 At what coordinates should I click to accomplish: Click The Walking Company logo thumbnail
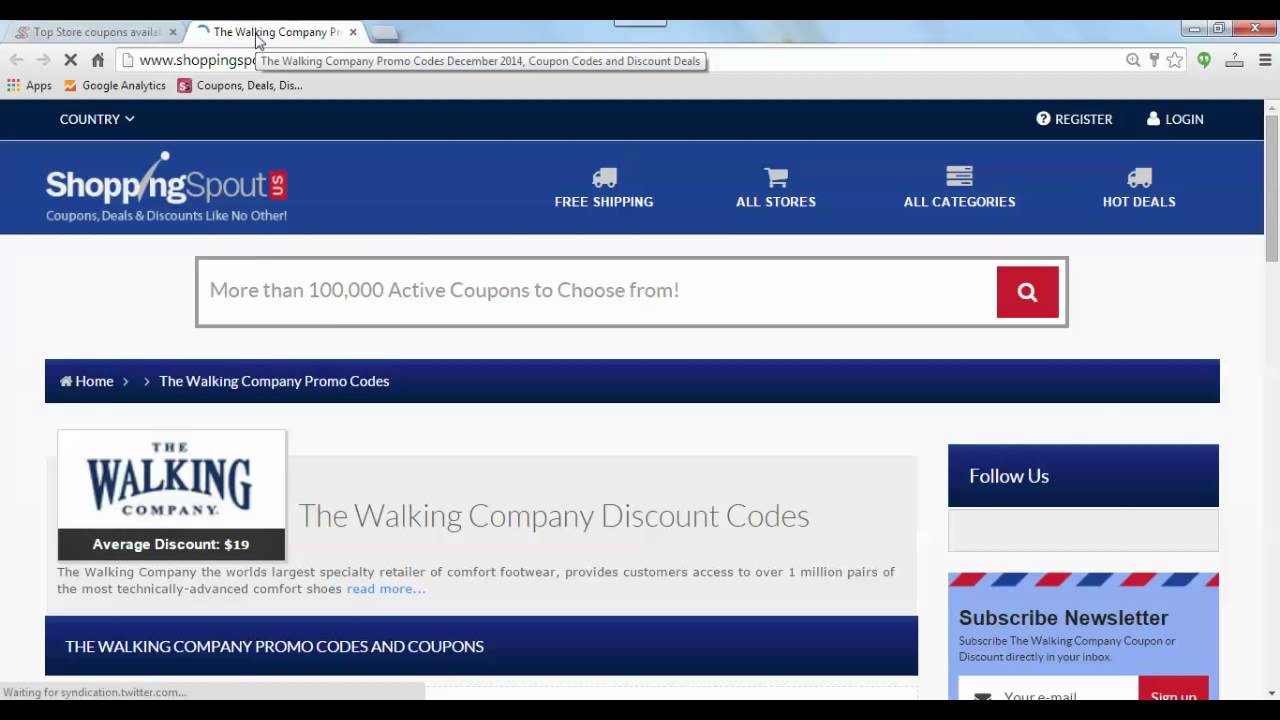[x=171, y=480]
